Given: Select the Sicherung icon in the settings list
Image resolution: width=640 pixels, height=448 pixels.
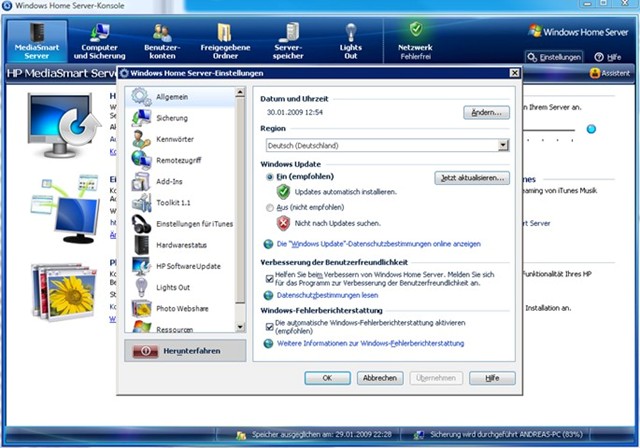Looking at the screenshot, I should click(141, 118).
